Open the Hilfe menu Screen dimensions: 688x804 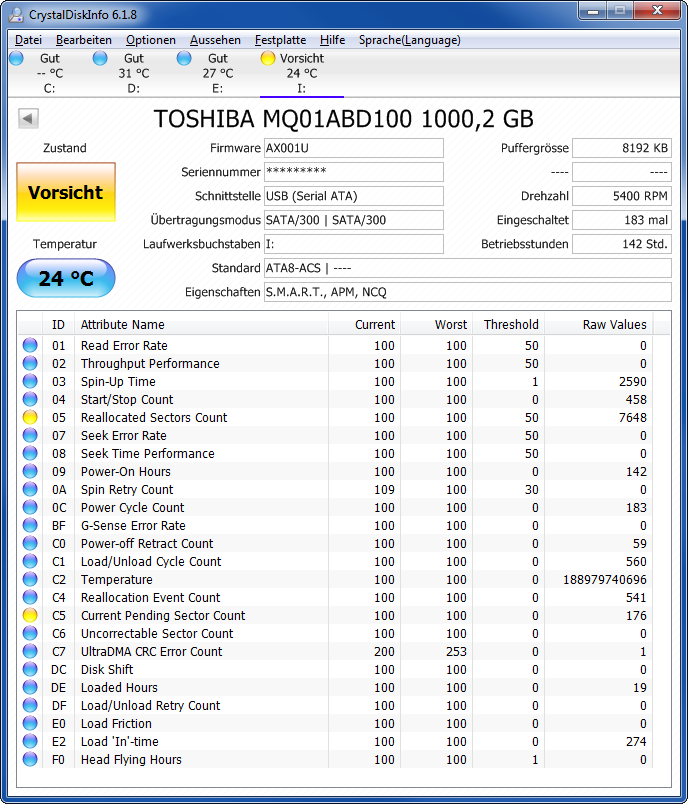pos(332,40)
